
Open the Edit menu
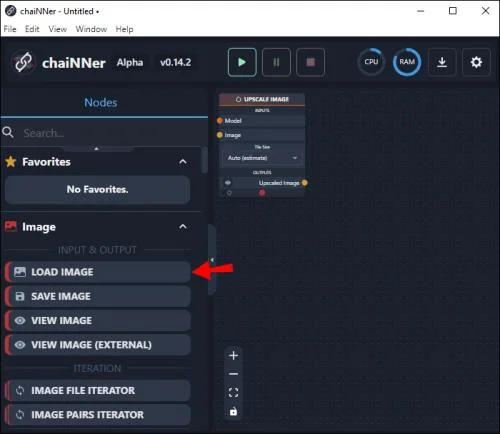tap(32, 29)
